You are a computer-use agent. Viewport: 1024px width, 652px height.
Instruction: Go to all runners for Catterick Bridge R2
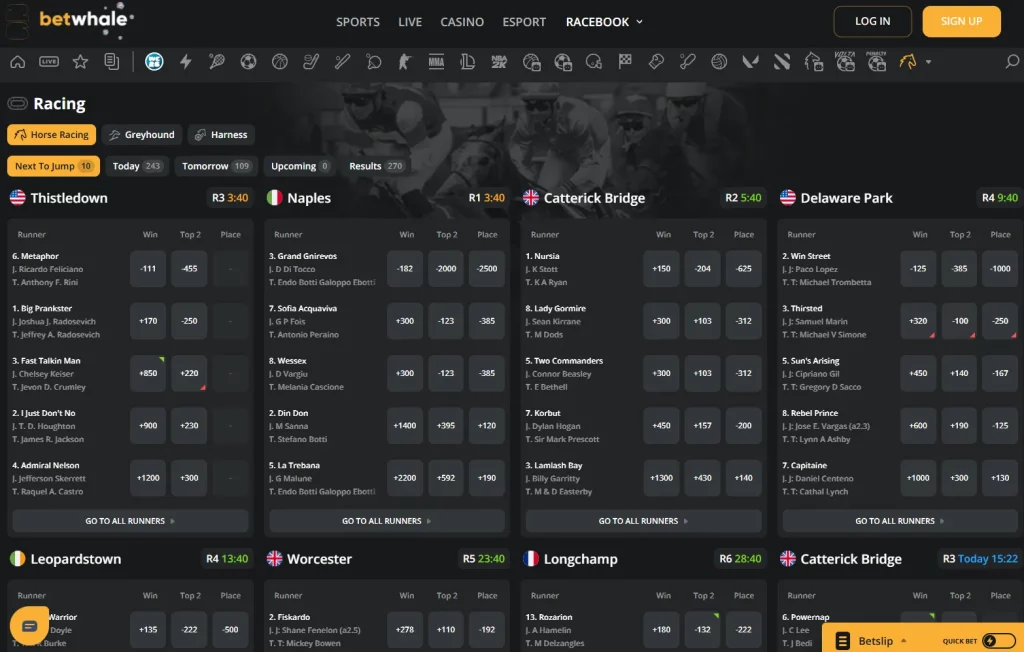point(643,521)
